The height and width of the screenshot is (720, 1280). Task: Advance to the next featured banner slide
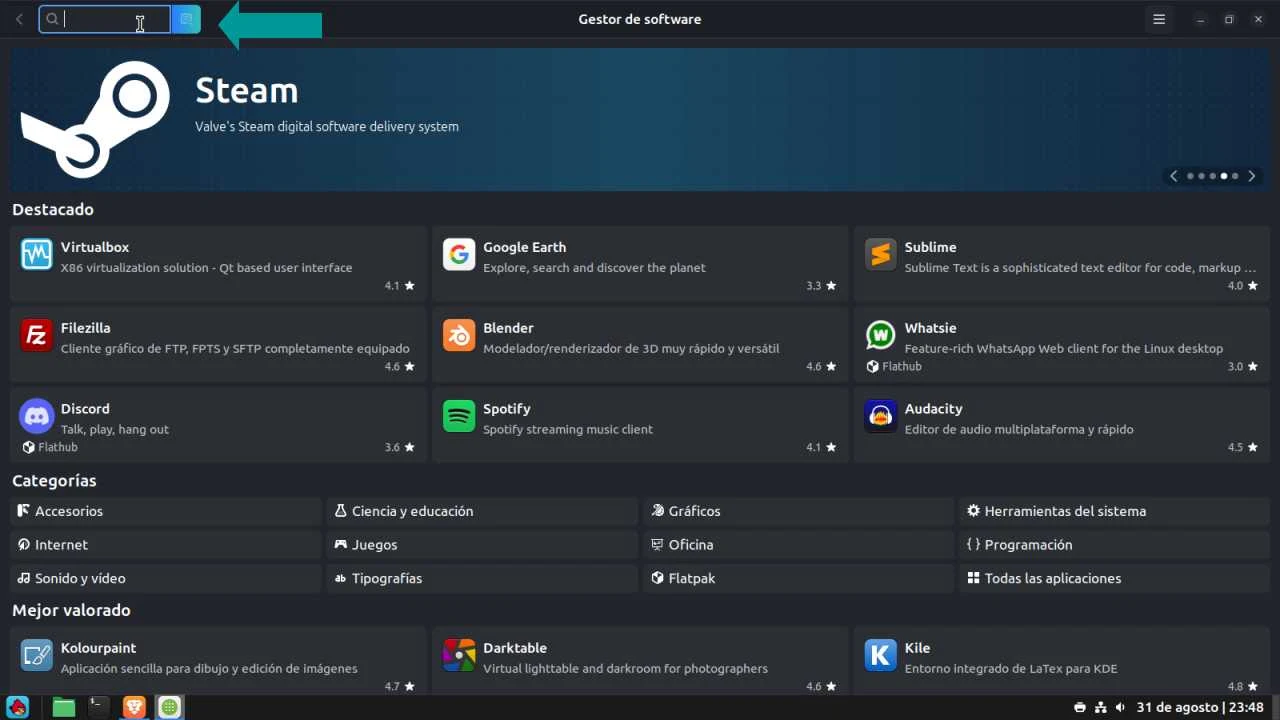pos(1251,176)
